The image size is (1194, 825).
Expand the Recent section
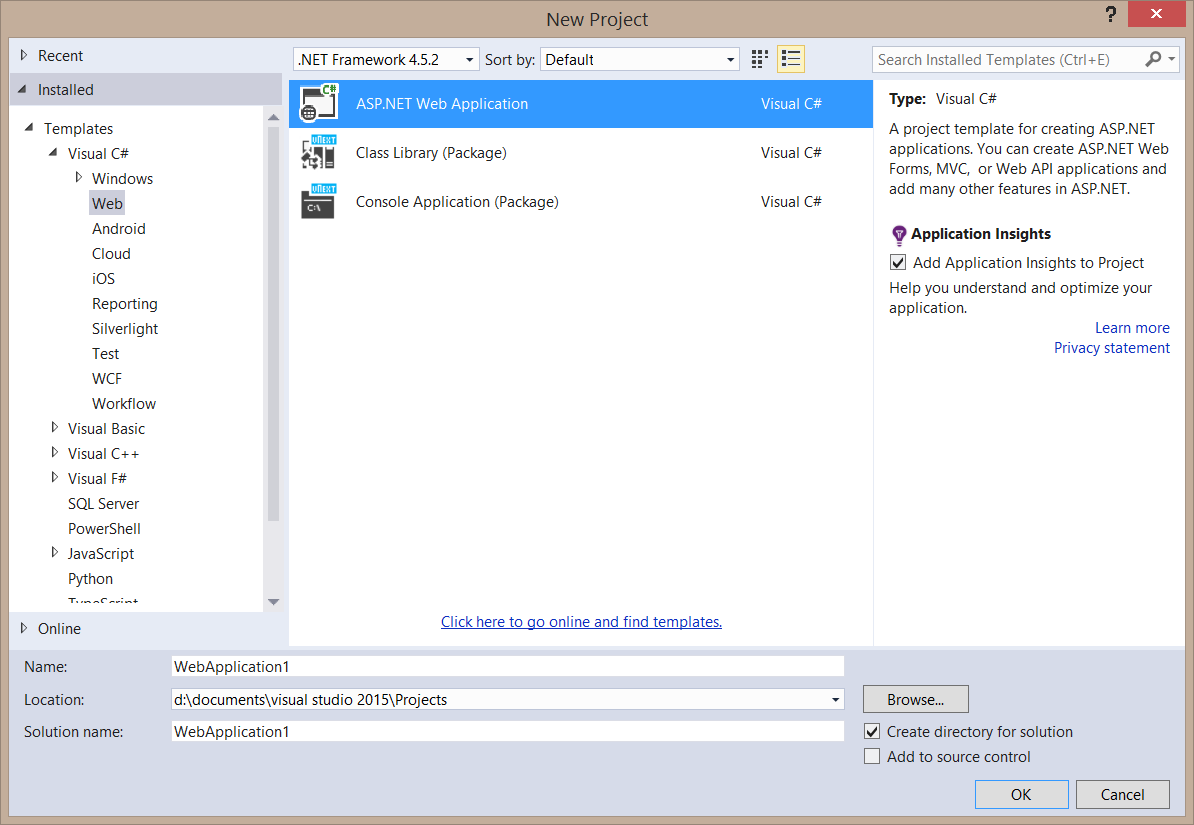click(24, 55)
